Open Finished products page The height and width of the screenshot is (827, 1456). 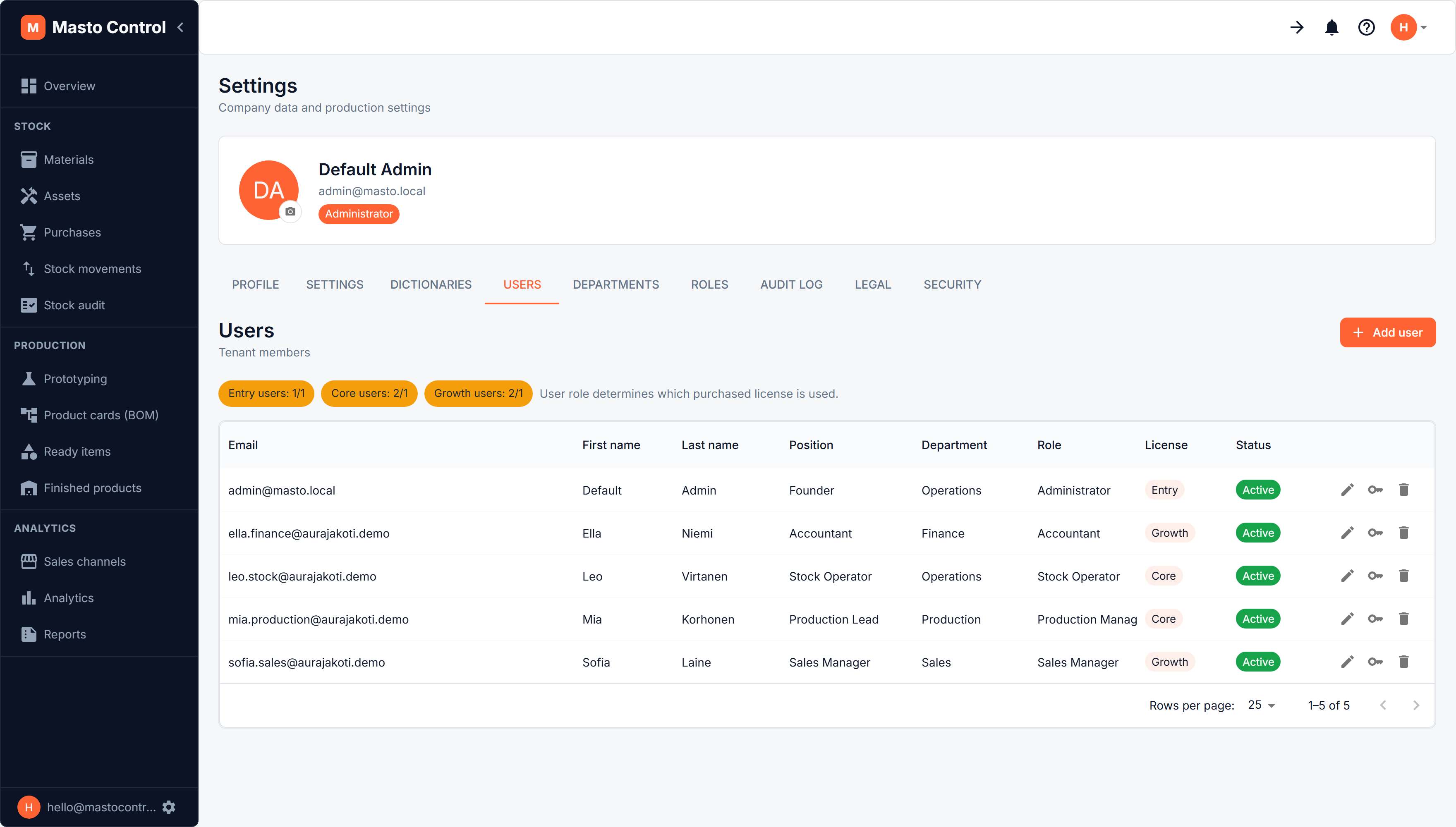point(99,488)
